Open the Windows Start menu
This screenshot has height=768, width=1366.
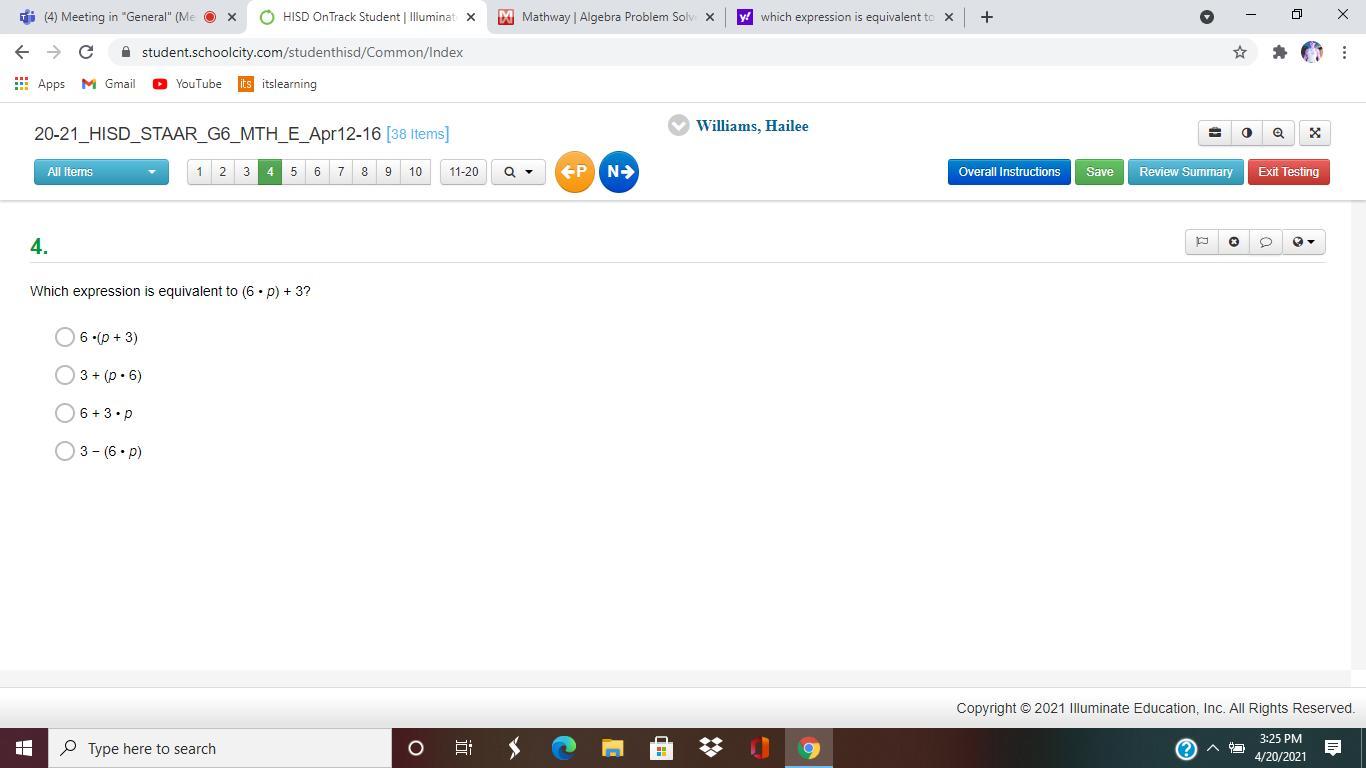coord(24,748)
